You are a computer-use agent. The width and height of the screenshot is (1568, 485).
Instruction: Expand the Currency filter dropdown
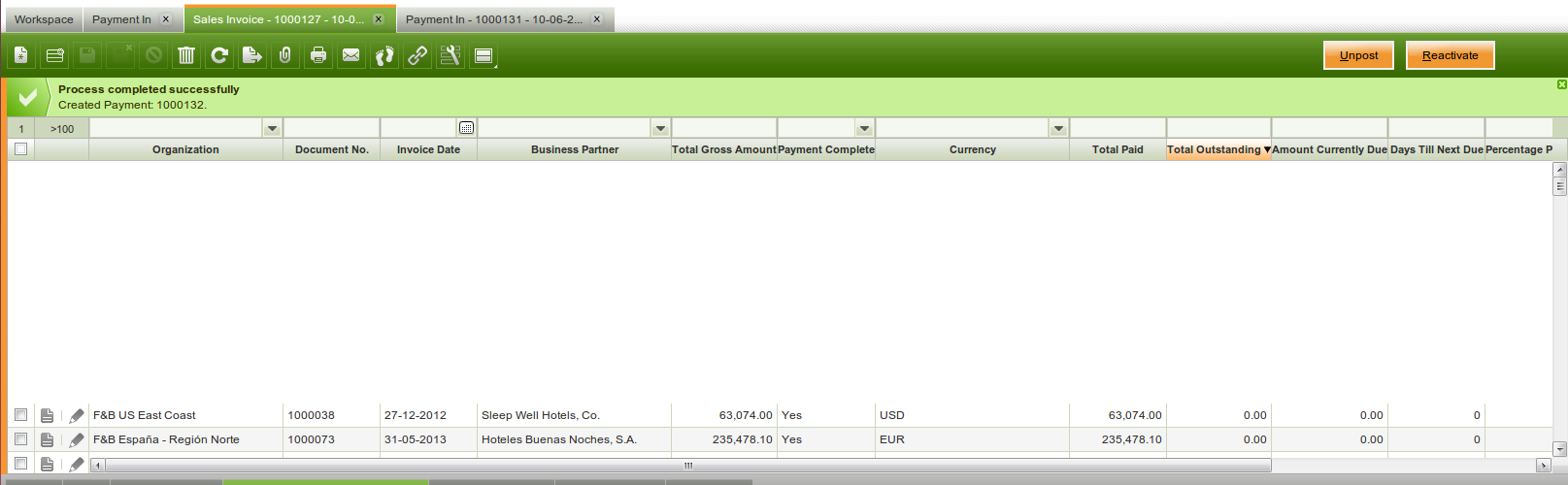click(x=1058, y=128)
